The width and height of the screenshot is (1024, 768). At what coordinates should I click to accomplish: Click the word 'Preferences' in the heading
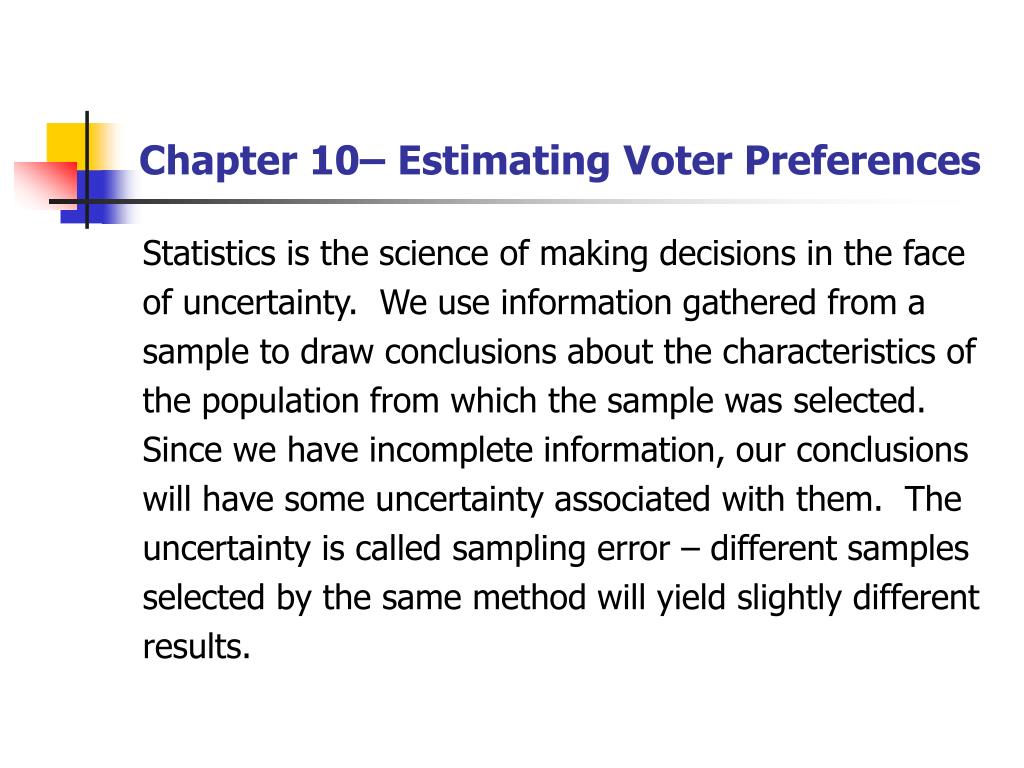(x=863, y=160)
